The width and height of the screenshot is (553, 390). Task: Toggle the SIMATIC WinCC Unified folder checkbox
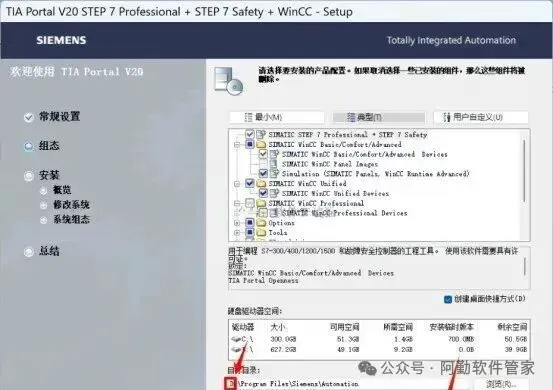point(250,183)
